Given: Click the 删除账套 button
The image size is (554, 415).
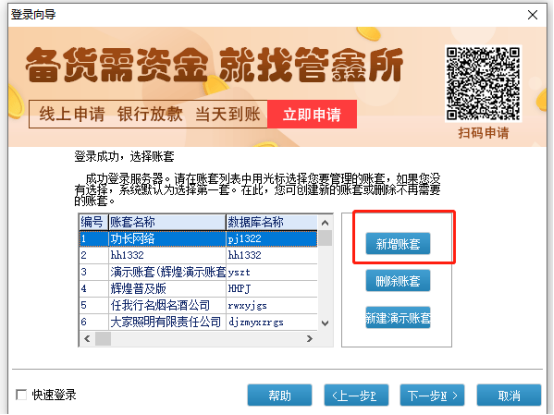Looking at the screenshot, I should [x=398, y=281].
